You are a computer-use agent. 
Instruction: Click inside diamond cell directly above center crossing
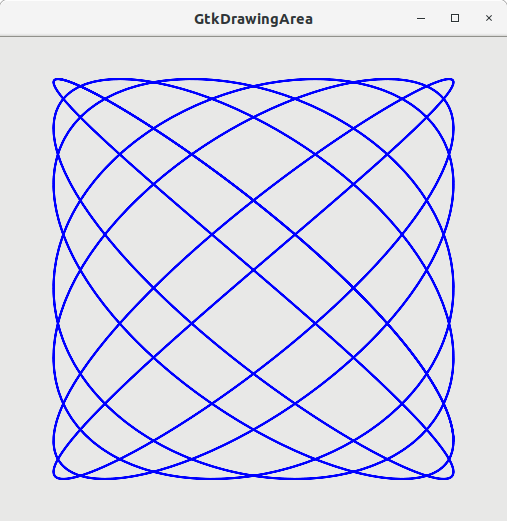click(254, 235)
